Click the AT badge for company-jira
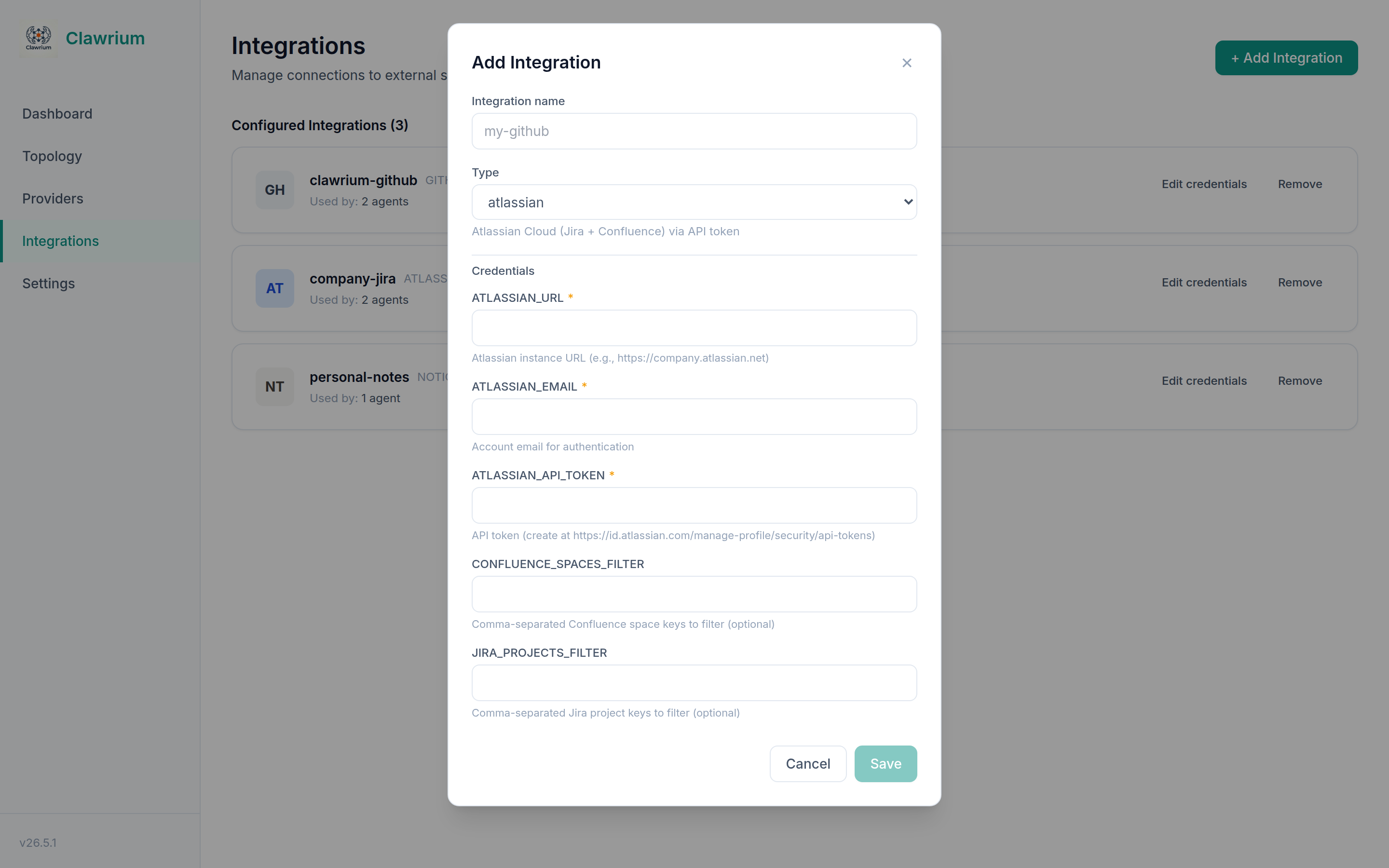The width and height of the screenshot is (1389, 868). (274, 288)
